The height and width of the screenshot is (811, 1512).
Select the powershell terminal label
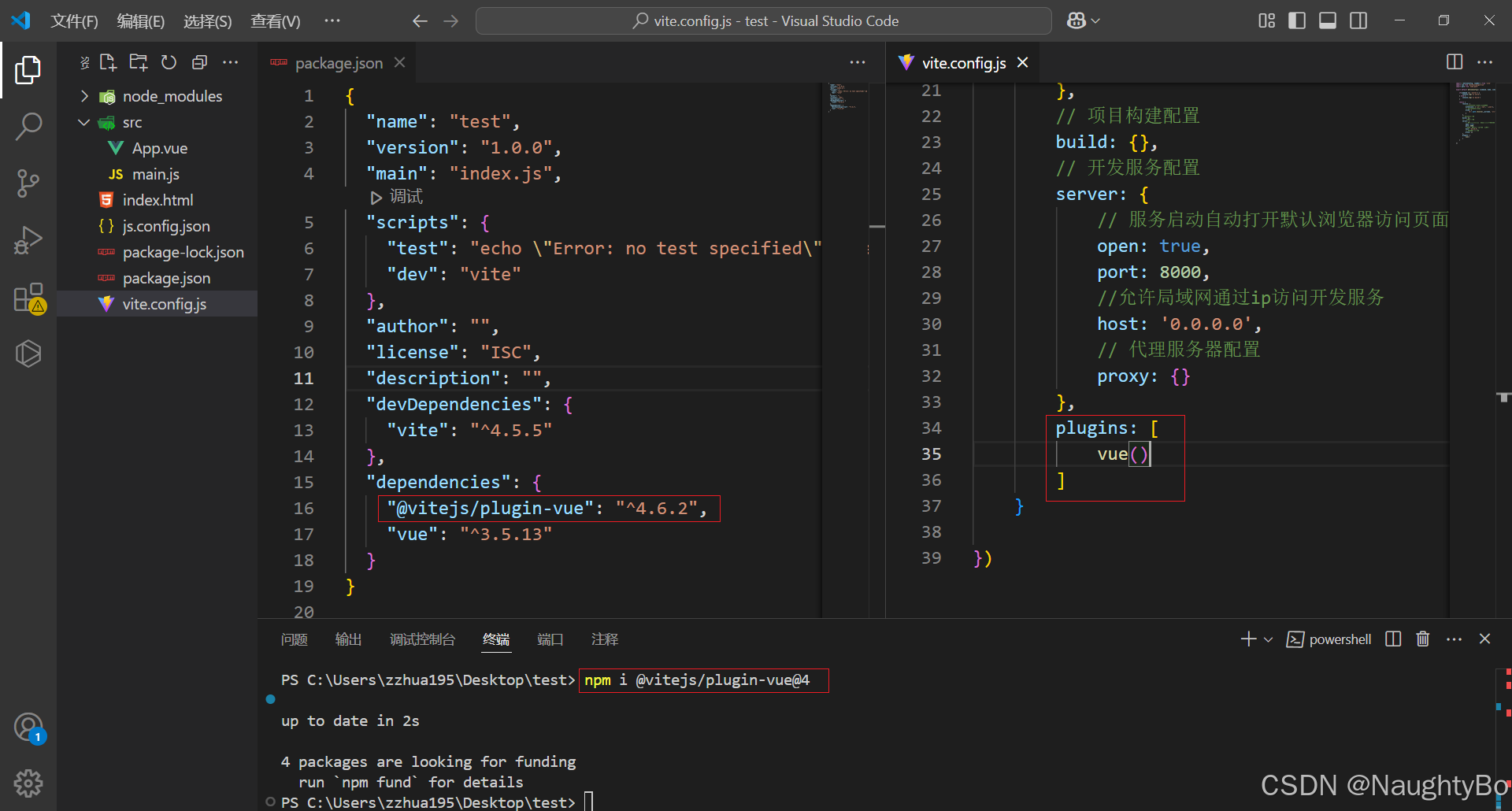click(x=1329, y=639)
